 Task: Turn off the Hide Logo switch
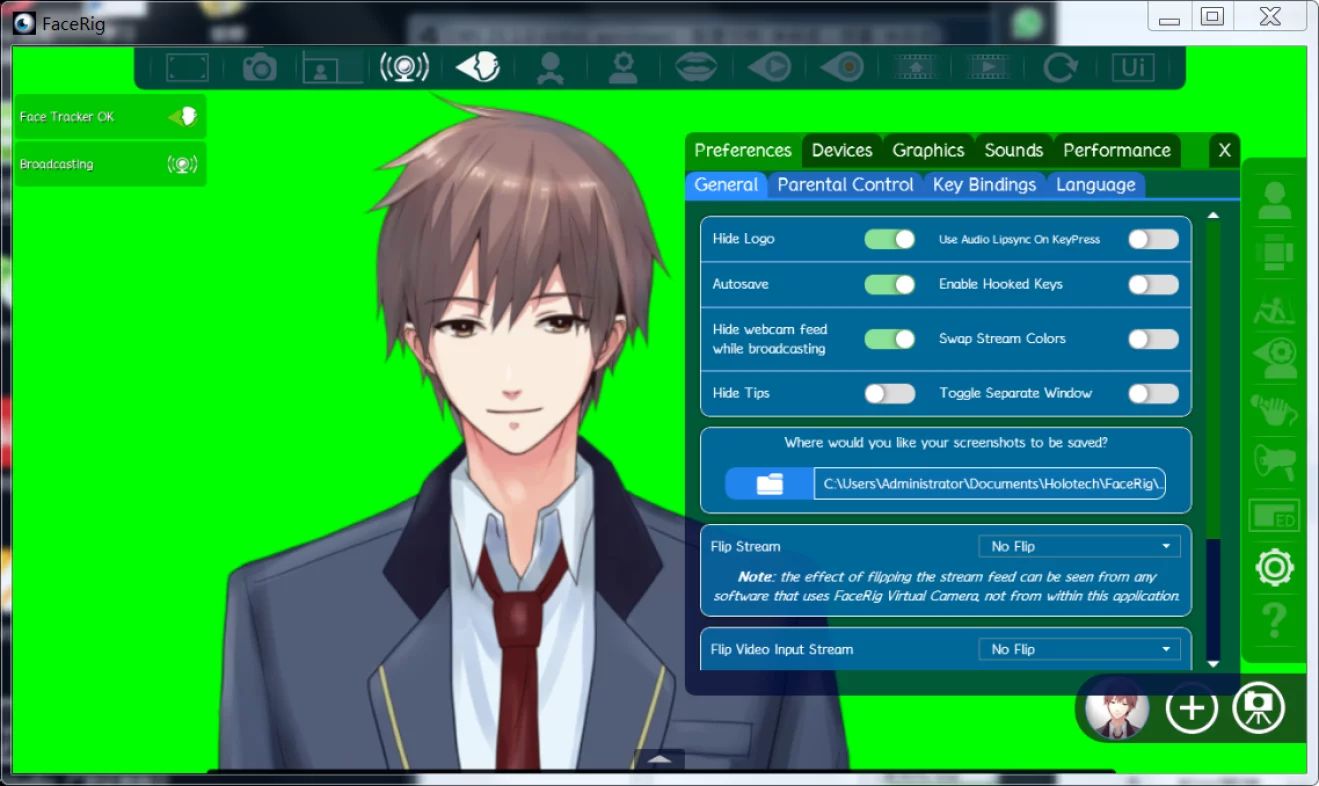[x=890, y=239]
